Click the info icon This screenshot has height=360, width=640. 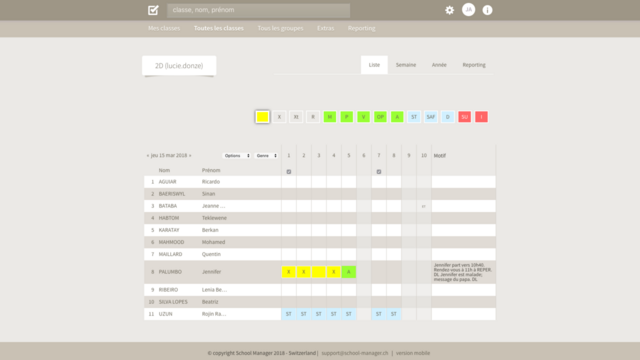[487, 10]
